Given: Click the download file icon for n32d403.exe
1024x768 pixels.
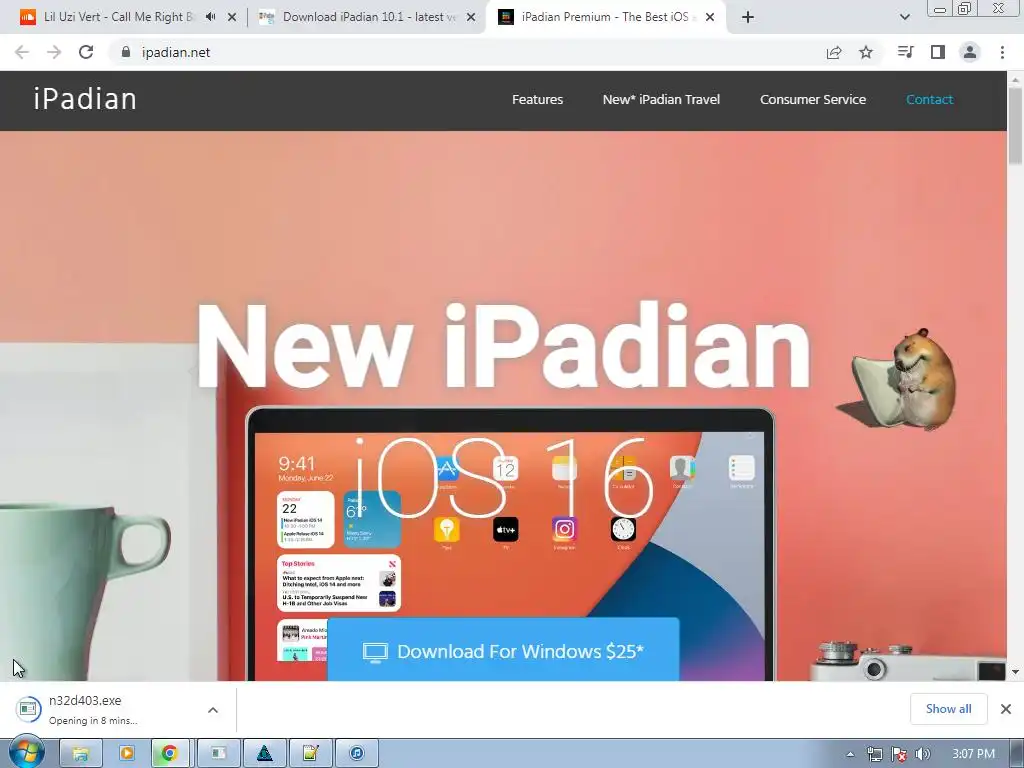Looking at the screenshot, I should click(28, 709).
